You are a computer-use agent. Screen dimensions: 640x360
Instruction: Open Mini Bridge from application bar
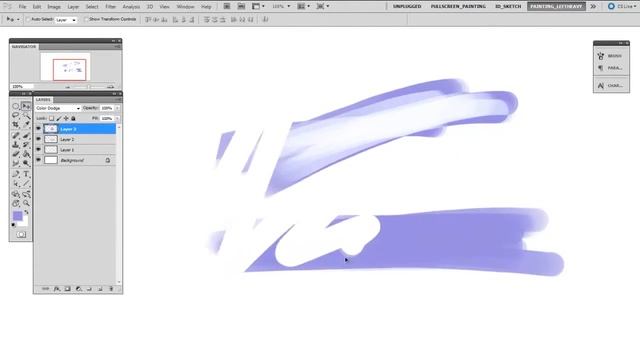click(241, 7)
